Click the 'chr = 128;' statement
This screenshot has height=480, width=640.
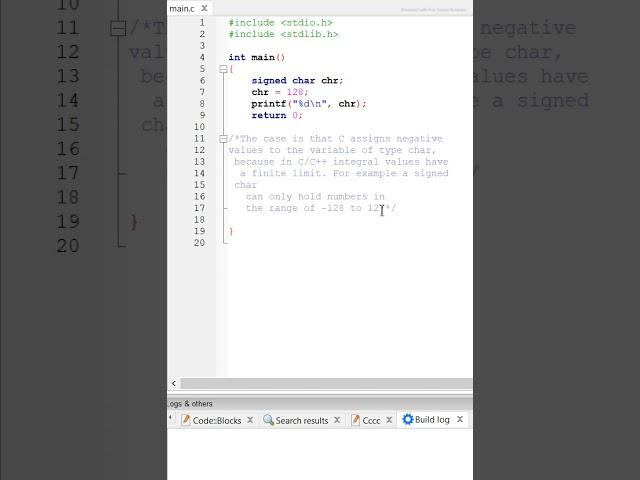[280, 92]
